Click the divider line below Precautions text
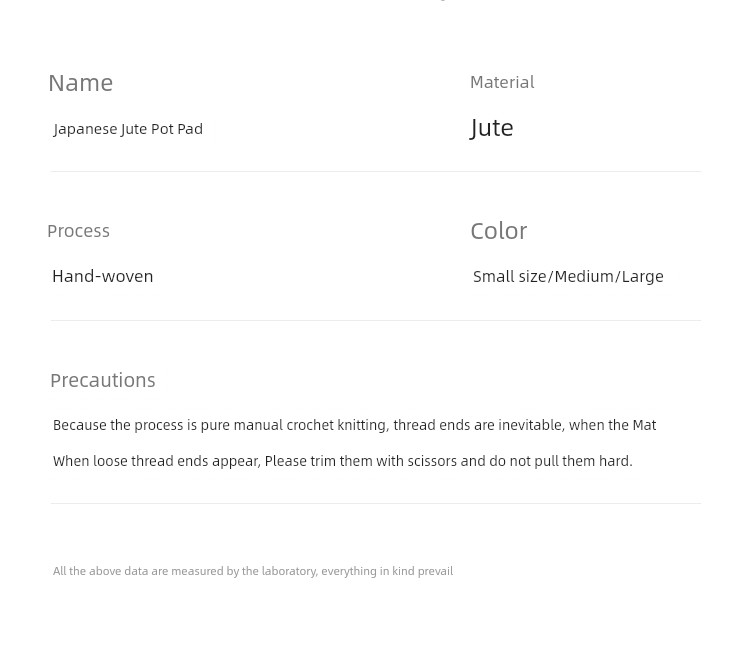The width and height of the screenshot is (750, 645). click(x=376, y=503)
